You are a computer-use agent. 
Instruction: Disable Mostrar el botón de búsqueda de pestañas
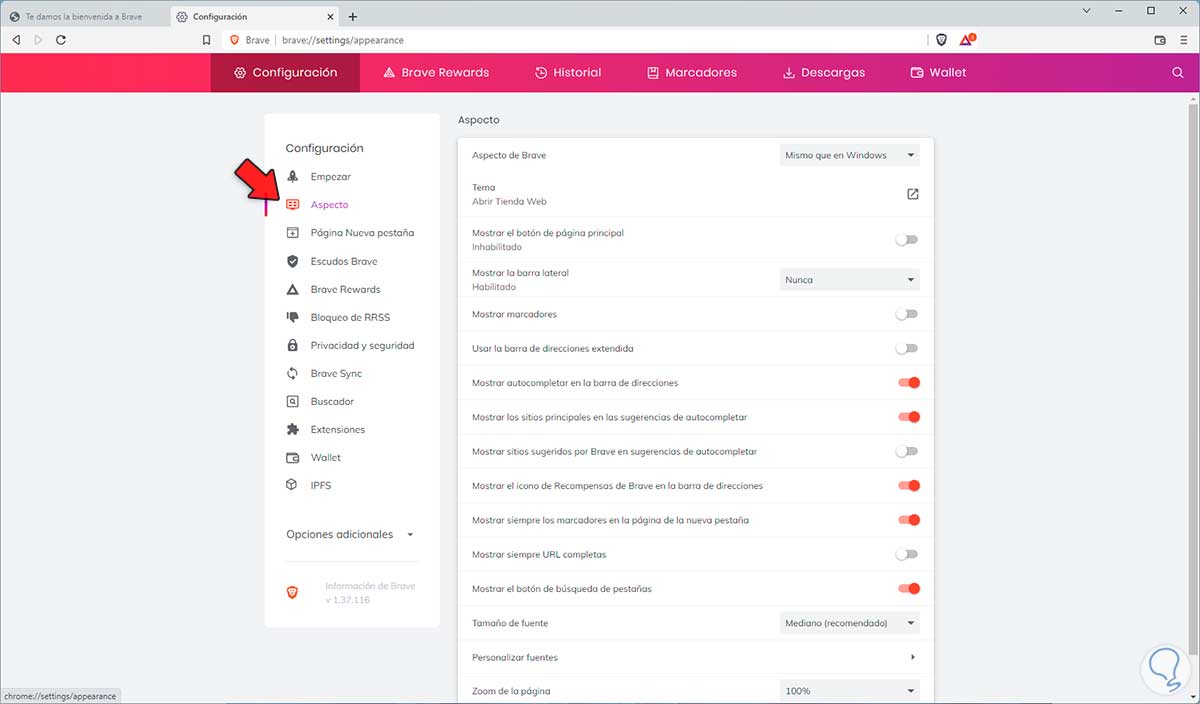coord(908,589)
